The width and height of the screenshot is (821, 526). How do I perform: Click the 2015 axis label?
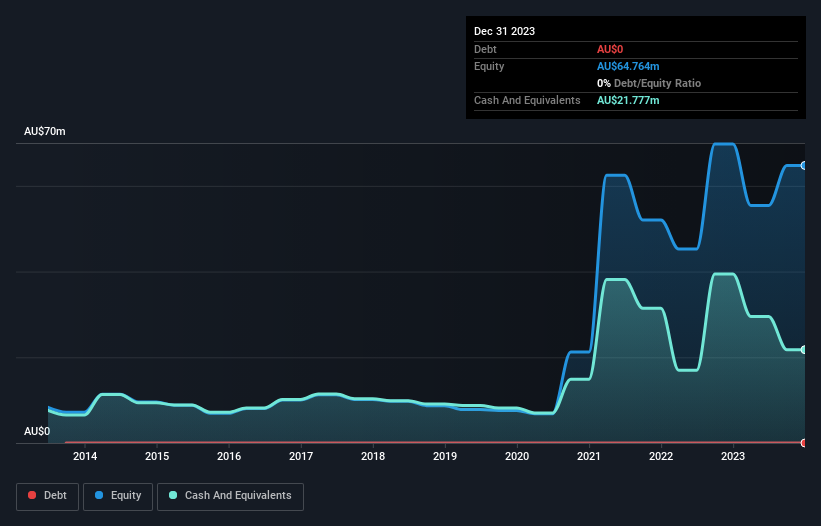pos(157,456)
